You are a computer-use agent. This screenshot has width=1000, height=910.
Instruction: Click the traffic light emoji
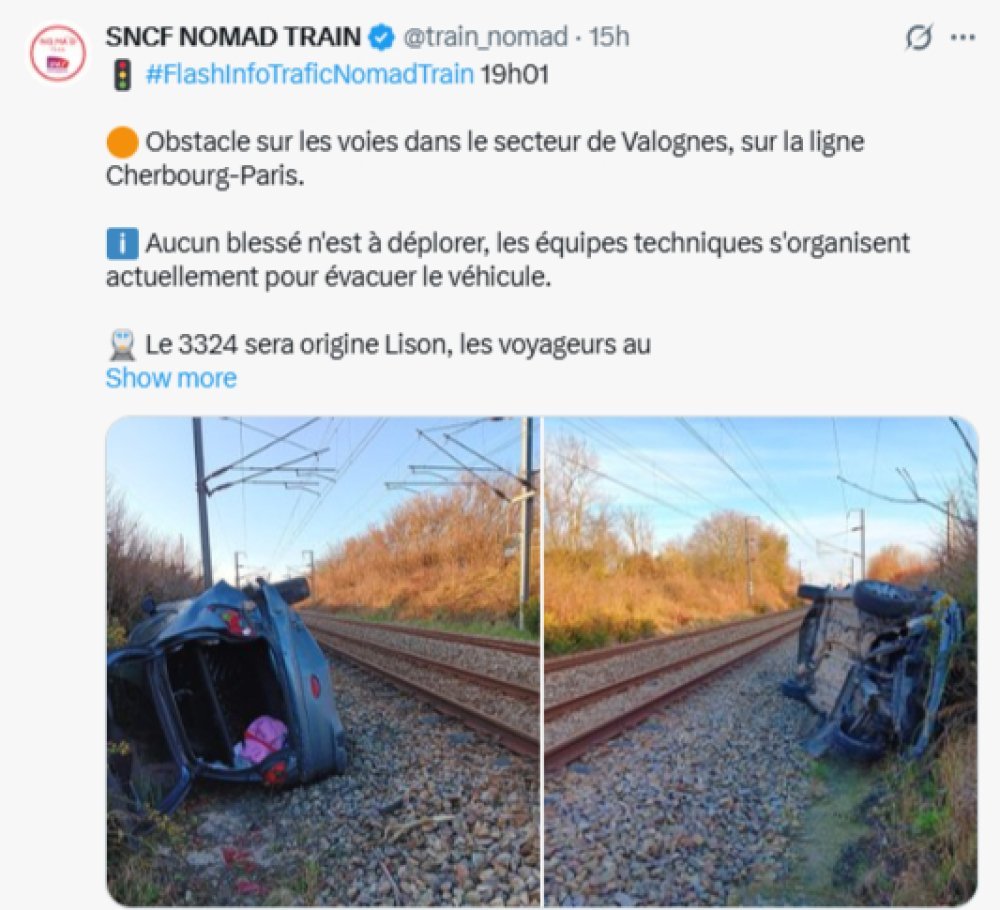(x=122, y=75)
